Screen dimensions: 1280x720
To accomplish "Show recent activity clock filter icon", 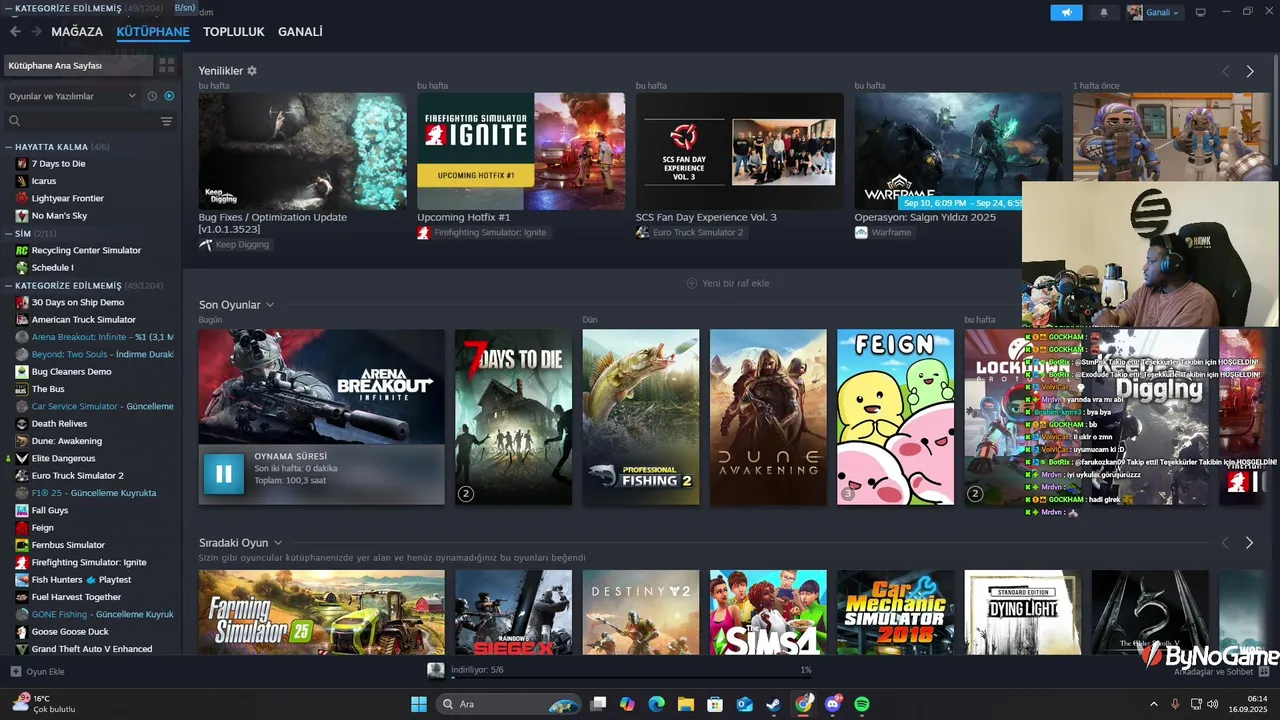I will pos(152,96).
